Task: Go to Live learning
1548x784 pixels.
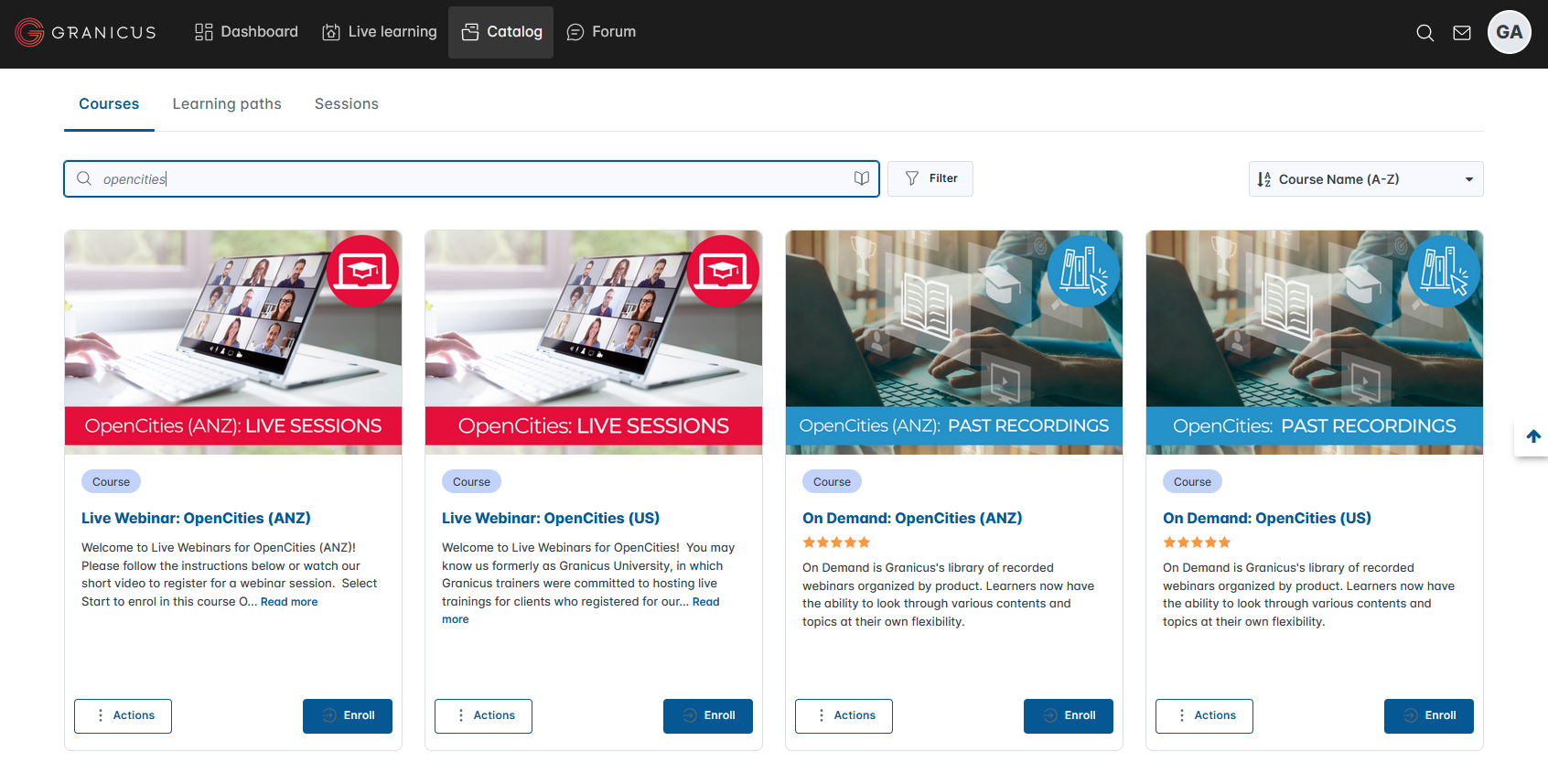Action: coord(380,32)
